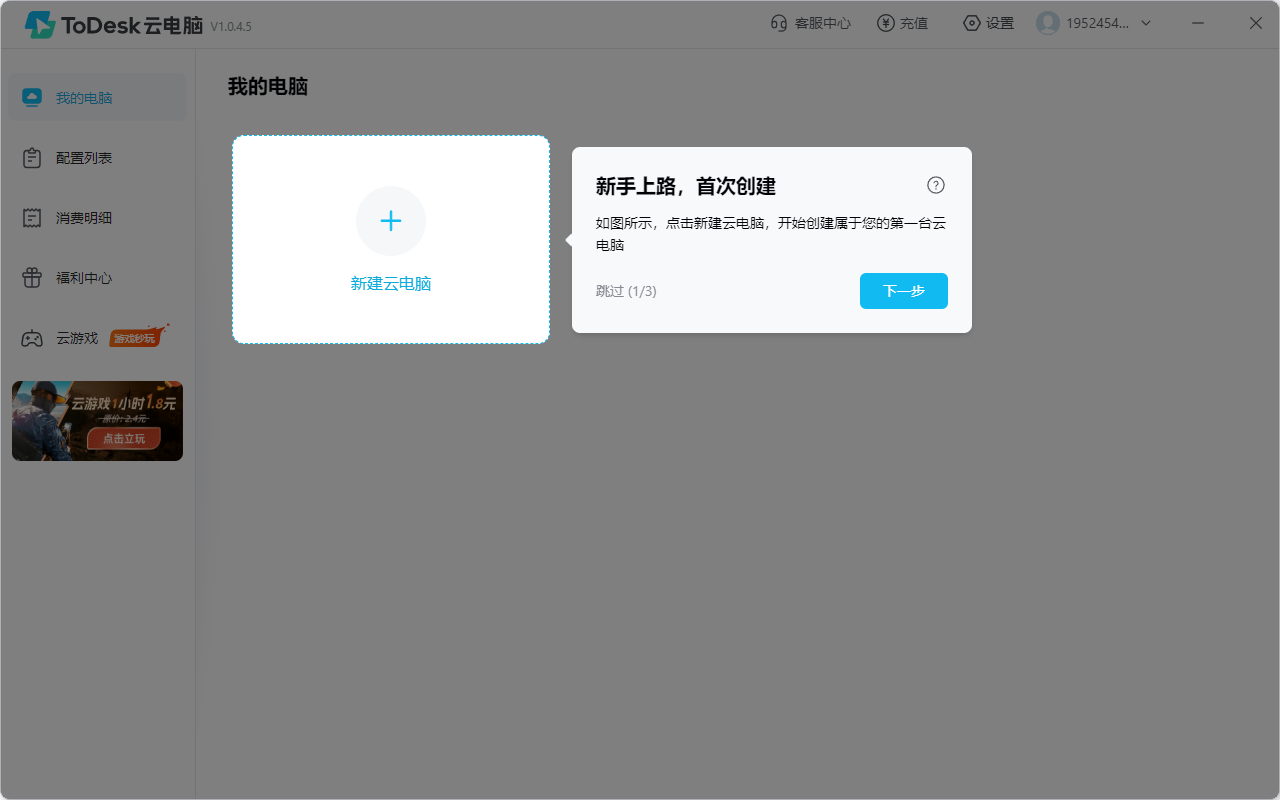Open the 充值 recharge page

point(902,22)
